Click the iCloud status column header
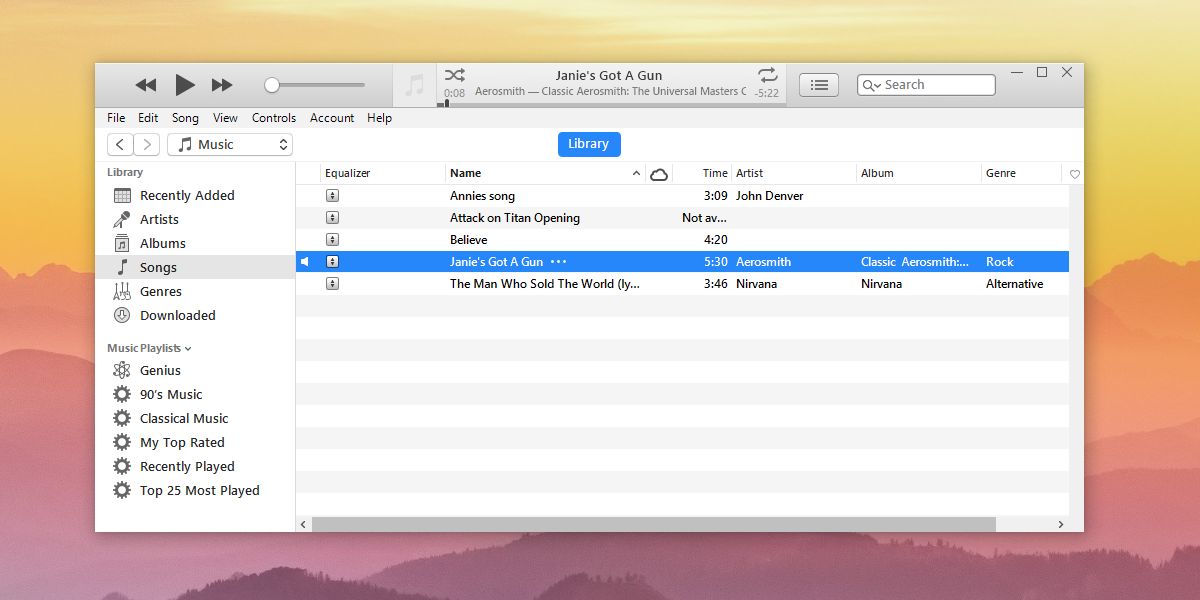Image resolution: width=1200 pixels, height=600 pixels. (x=659, y=174)
